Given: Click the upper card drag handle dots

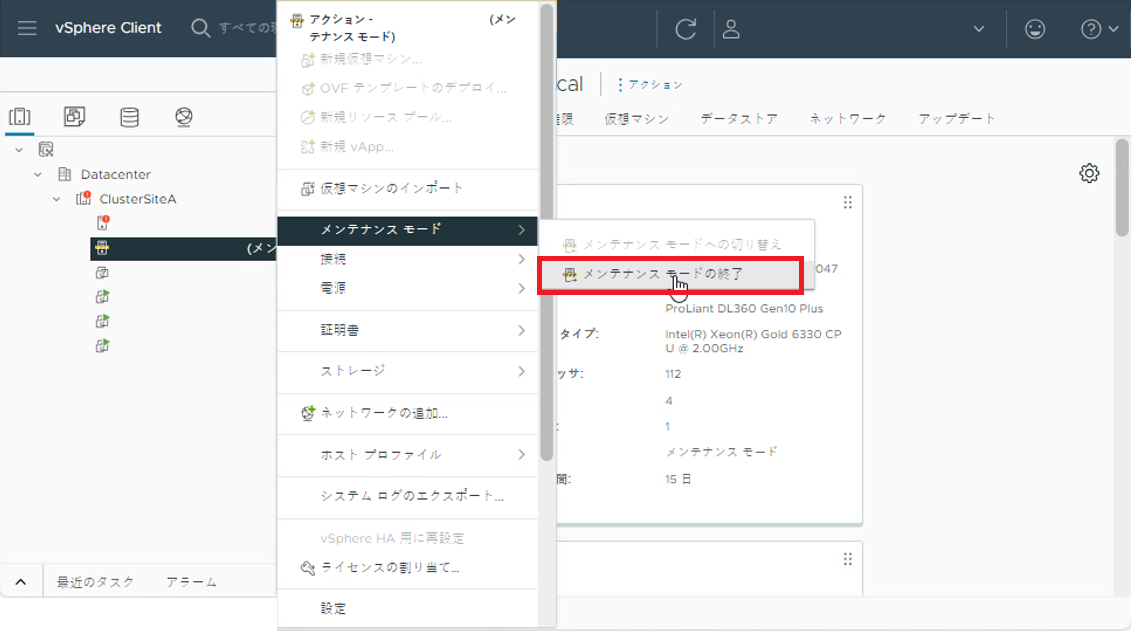Looking at the screenshot, I should click(848, 203).
